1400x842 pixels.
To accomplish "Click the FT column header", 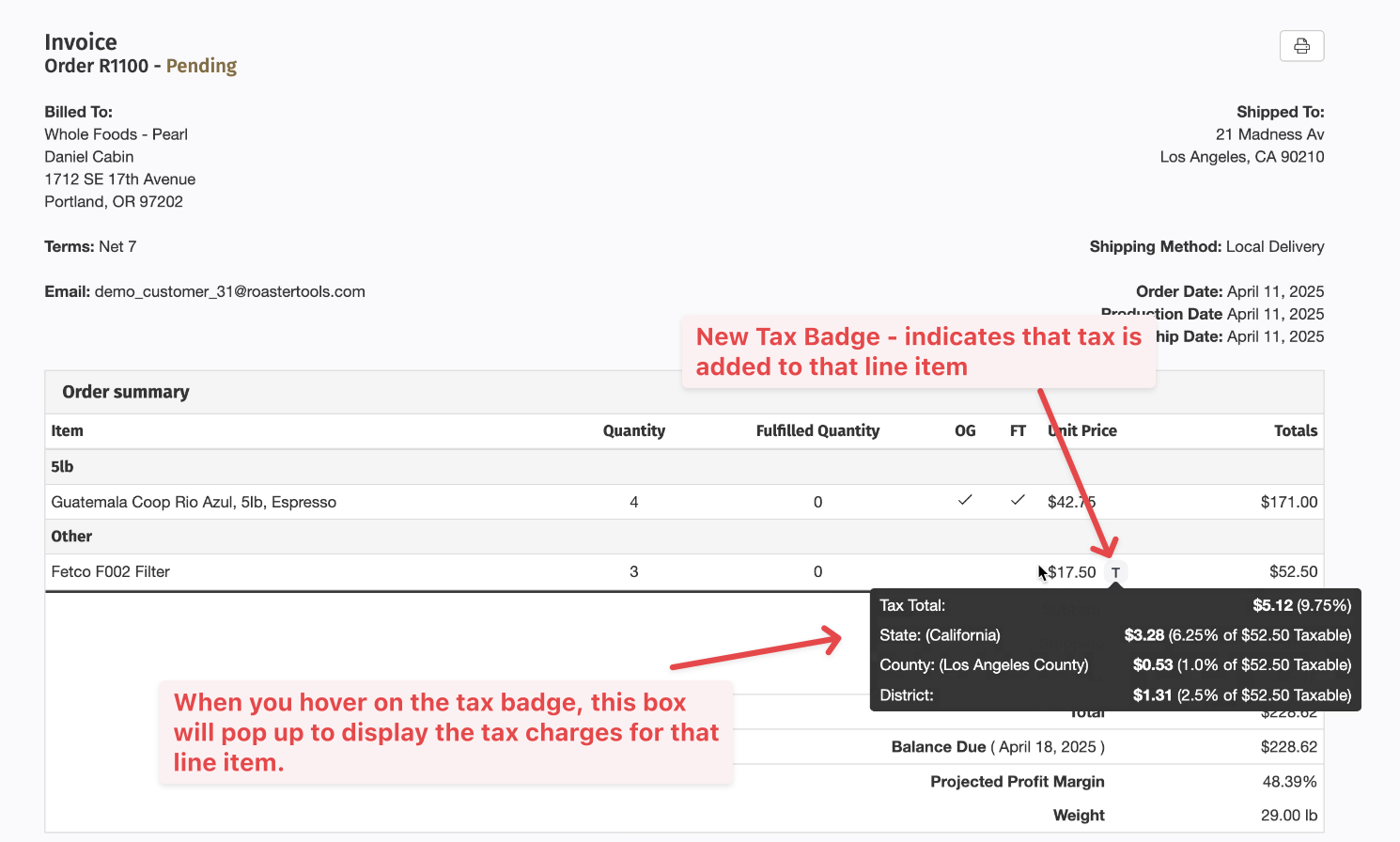I will pos(1018,430).
